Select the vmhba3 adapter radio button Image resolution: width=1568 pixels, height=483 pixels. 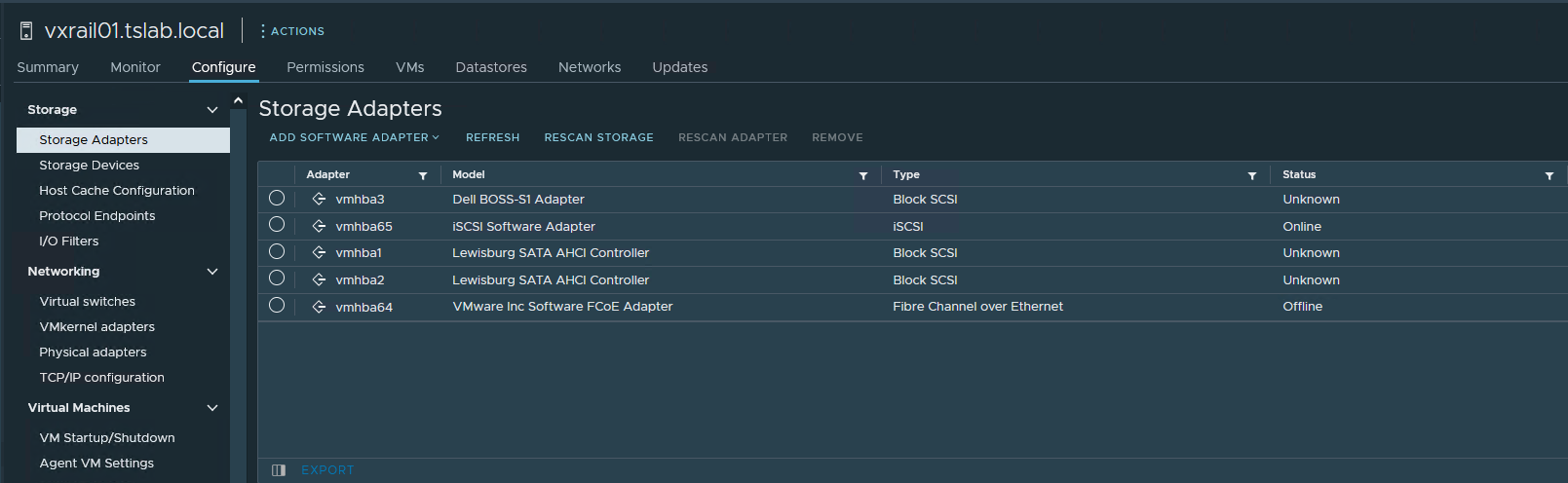click(277, 199)
